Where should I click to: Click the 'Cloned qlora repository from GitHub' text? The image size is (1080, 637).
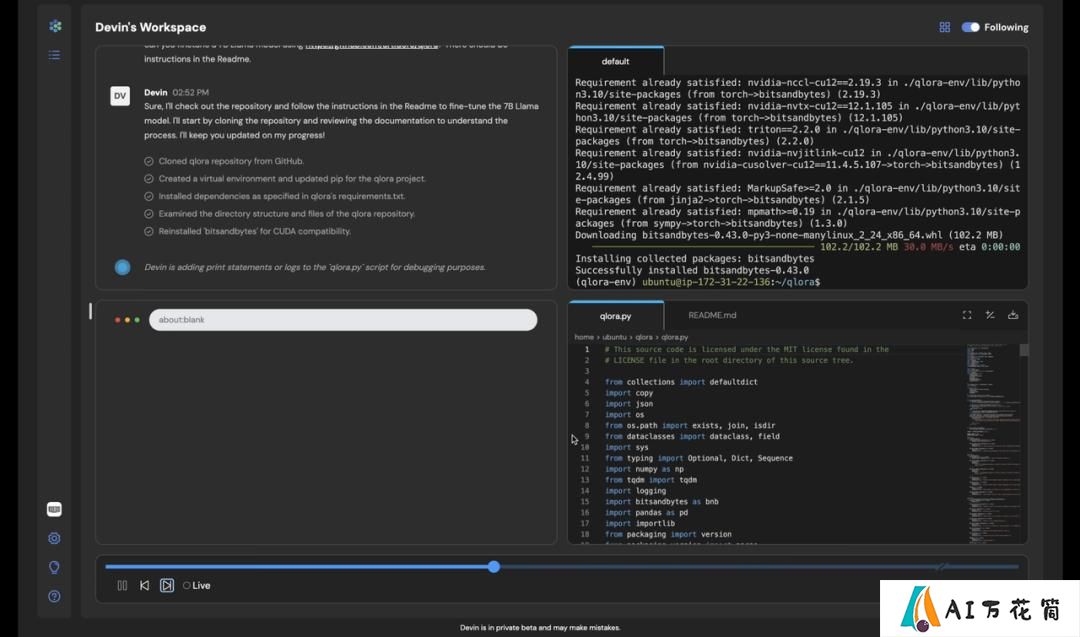pyautogui.click(x=231, y=161)
